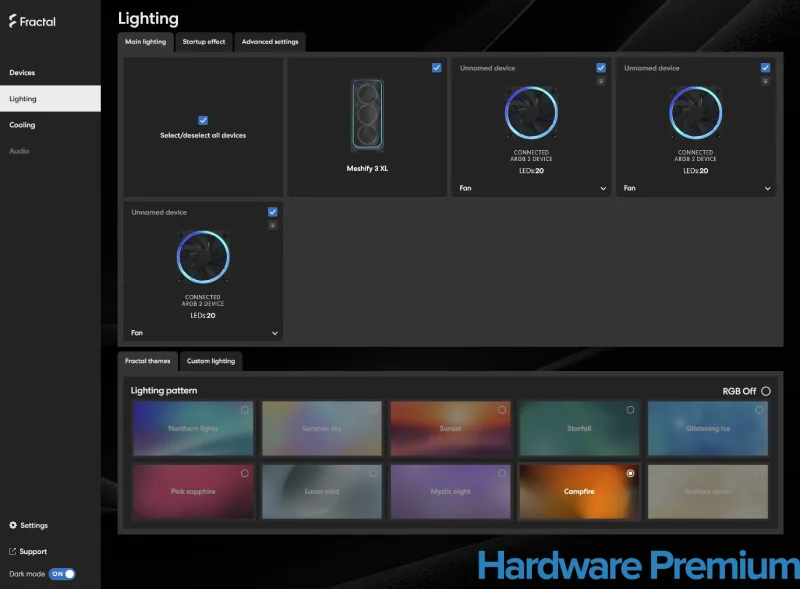Image resolution: width=800 pixels, height=589 pixels.
Task: Switch to the Main lighting tab
Action: point(146,42)
